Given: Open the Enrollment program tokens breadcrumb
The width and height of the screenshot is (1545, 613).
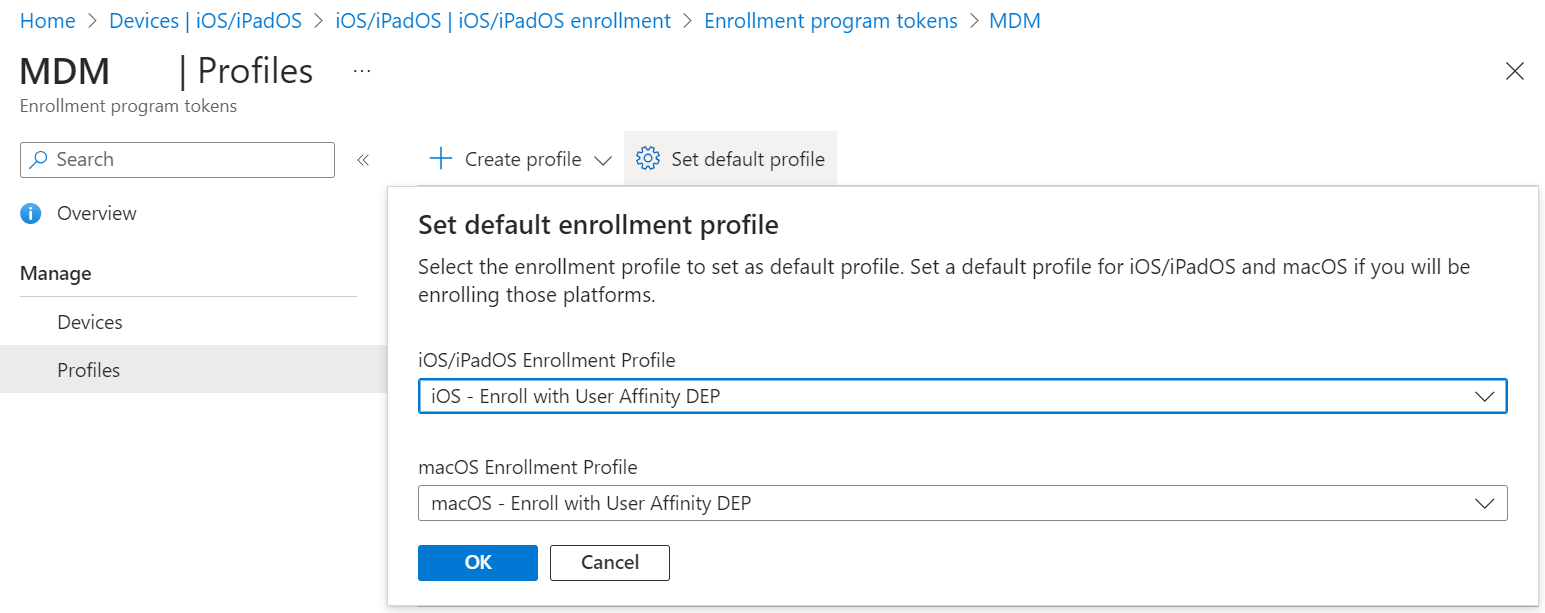Looking at the screenshot, I should click(830, 21).
